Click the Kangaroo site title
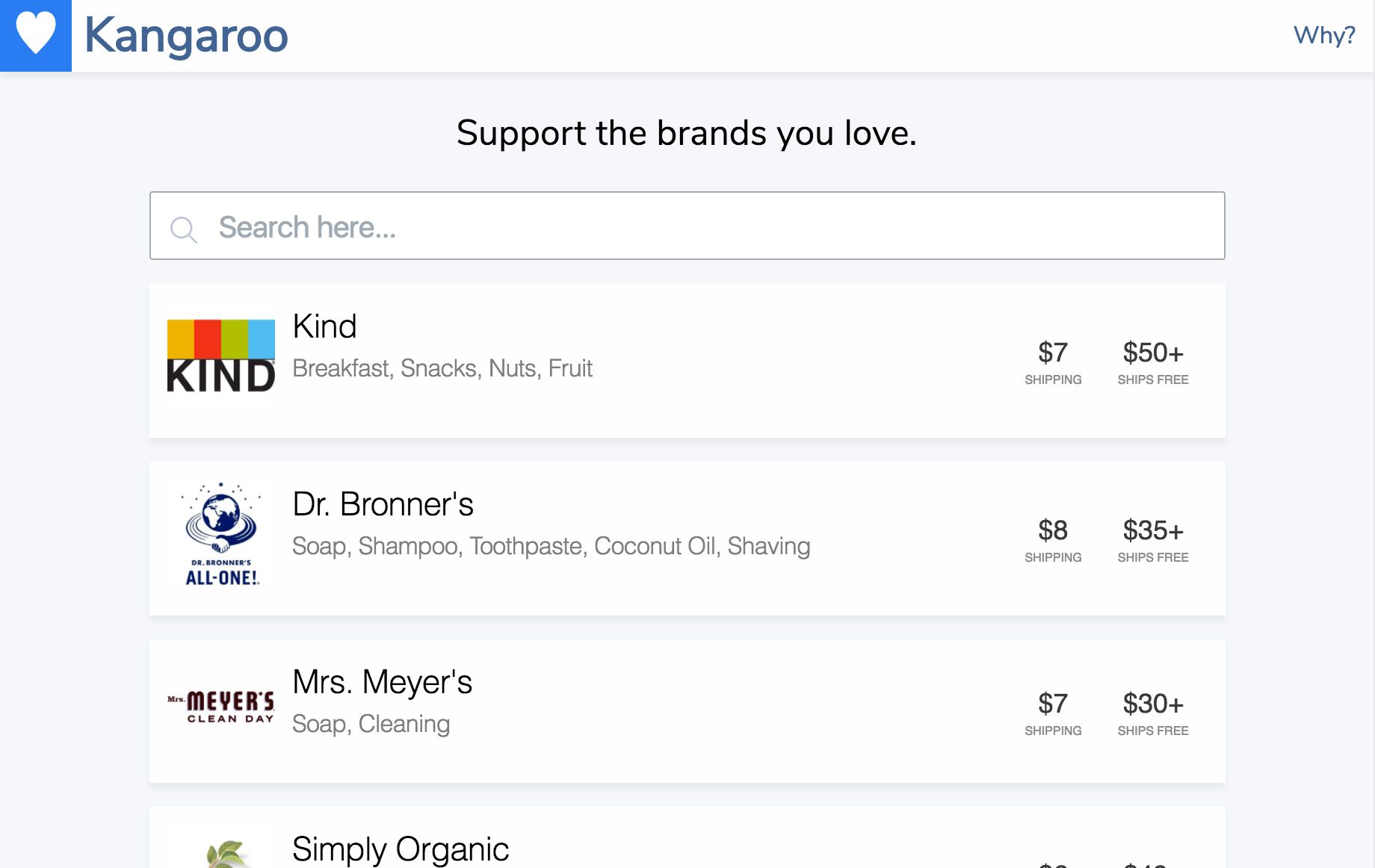This screenshot has width=1375, height=868. pyautogui.click(x=186, y=35)
